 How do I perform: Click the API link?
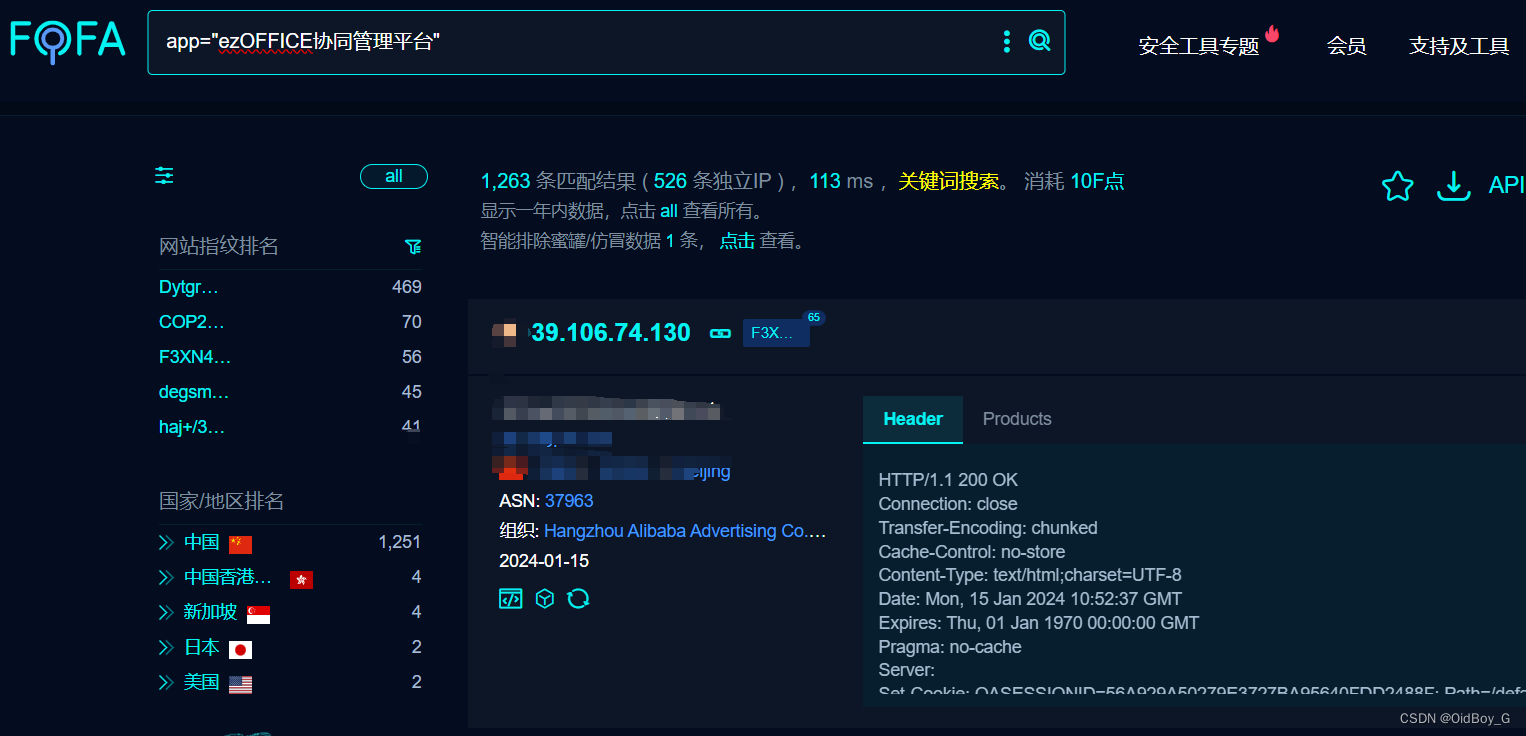click(1506, 185)
